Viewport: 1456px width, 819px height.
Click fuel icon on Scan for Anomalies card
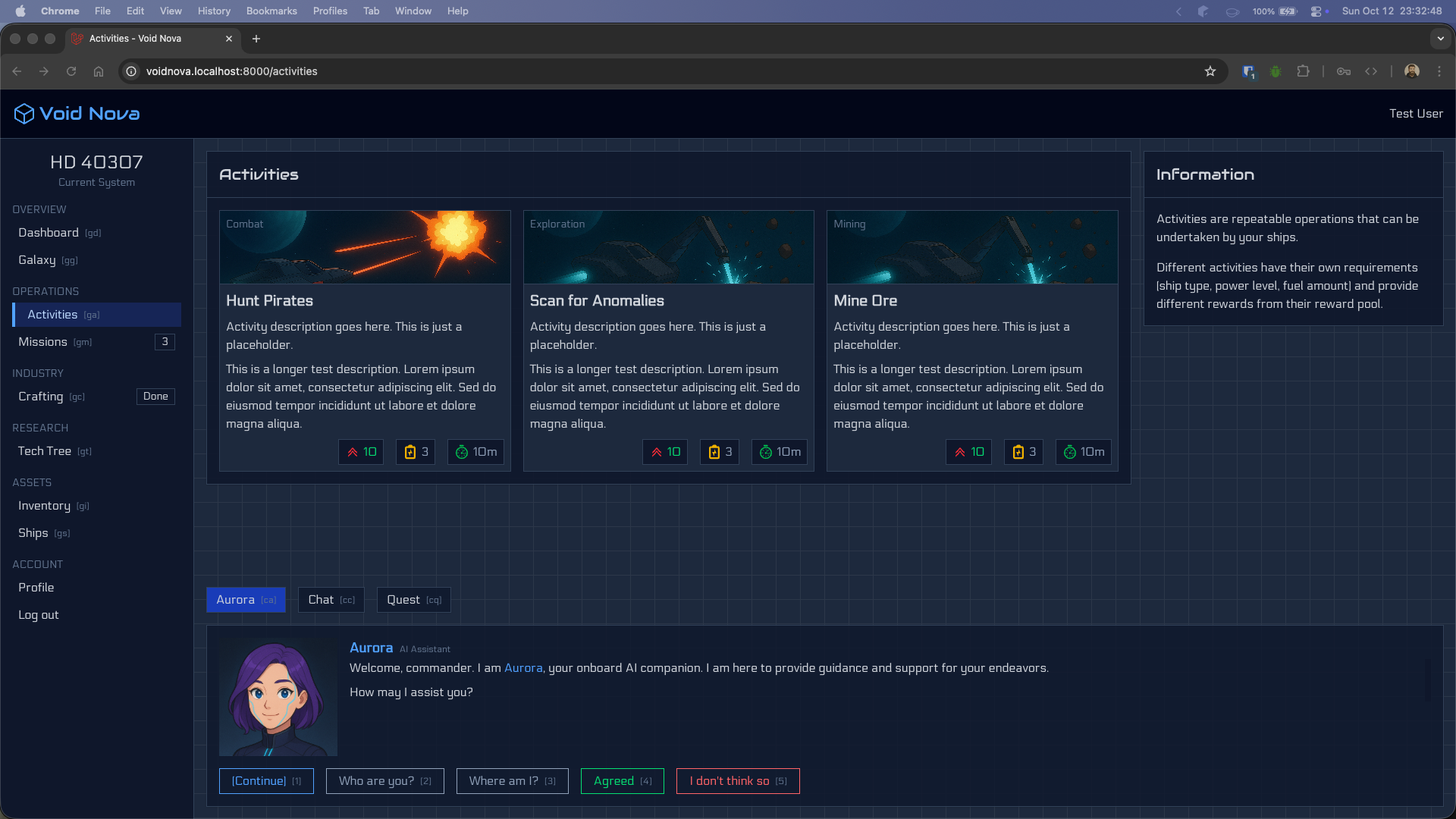point(714,452)
